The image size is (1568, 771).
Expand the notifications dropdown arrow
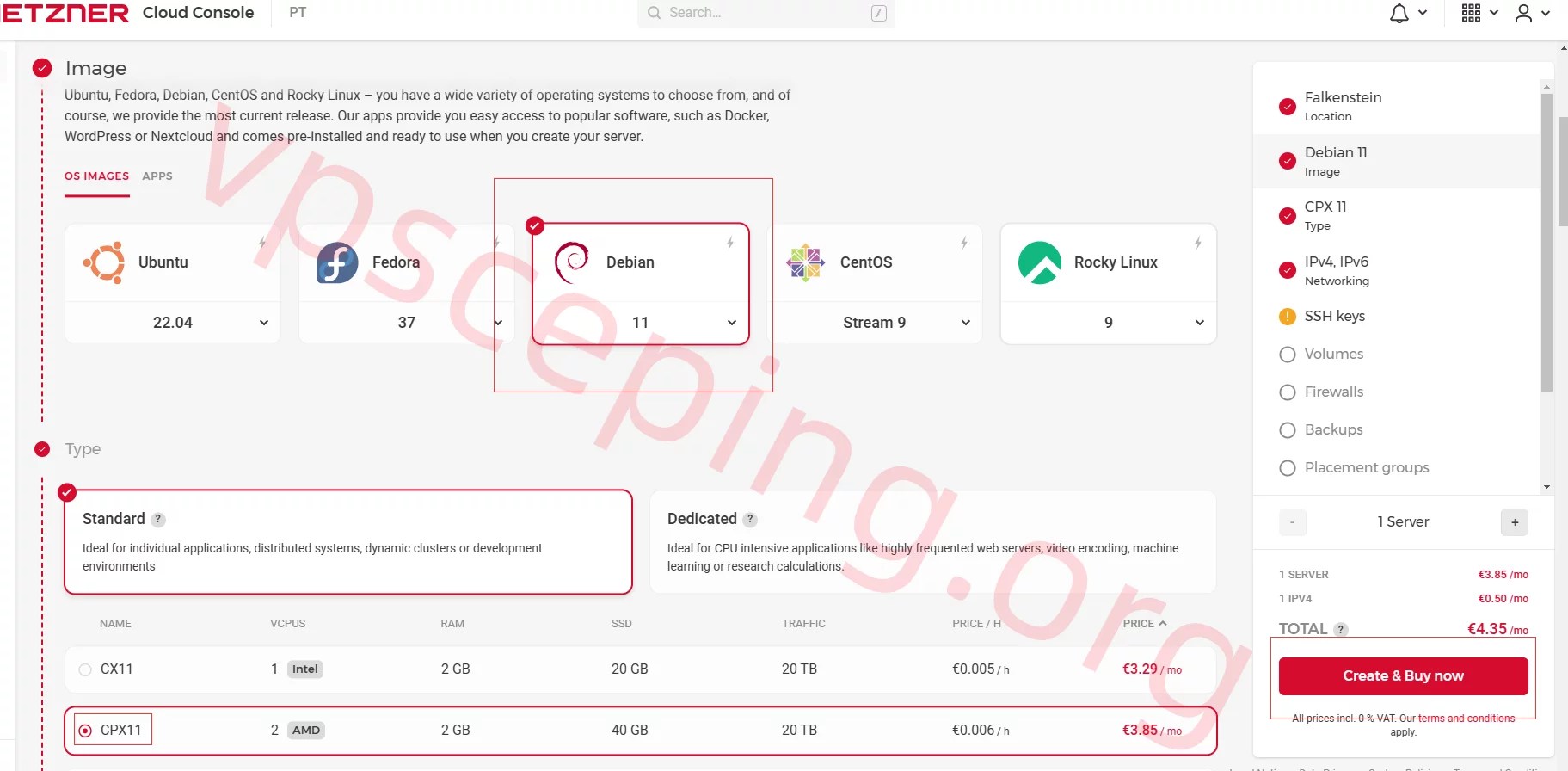click(1423, 13)
